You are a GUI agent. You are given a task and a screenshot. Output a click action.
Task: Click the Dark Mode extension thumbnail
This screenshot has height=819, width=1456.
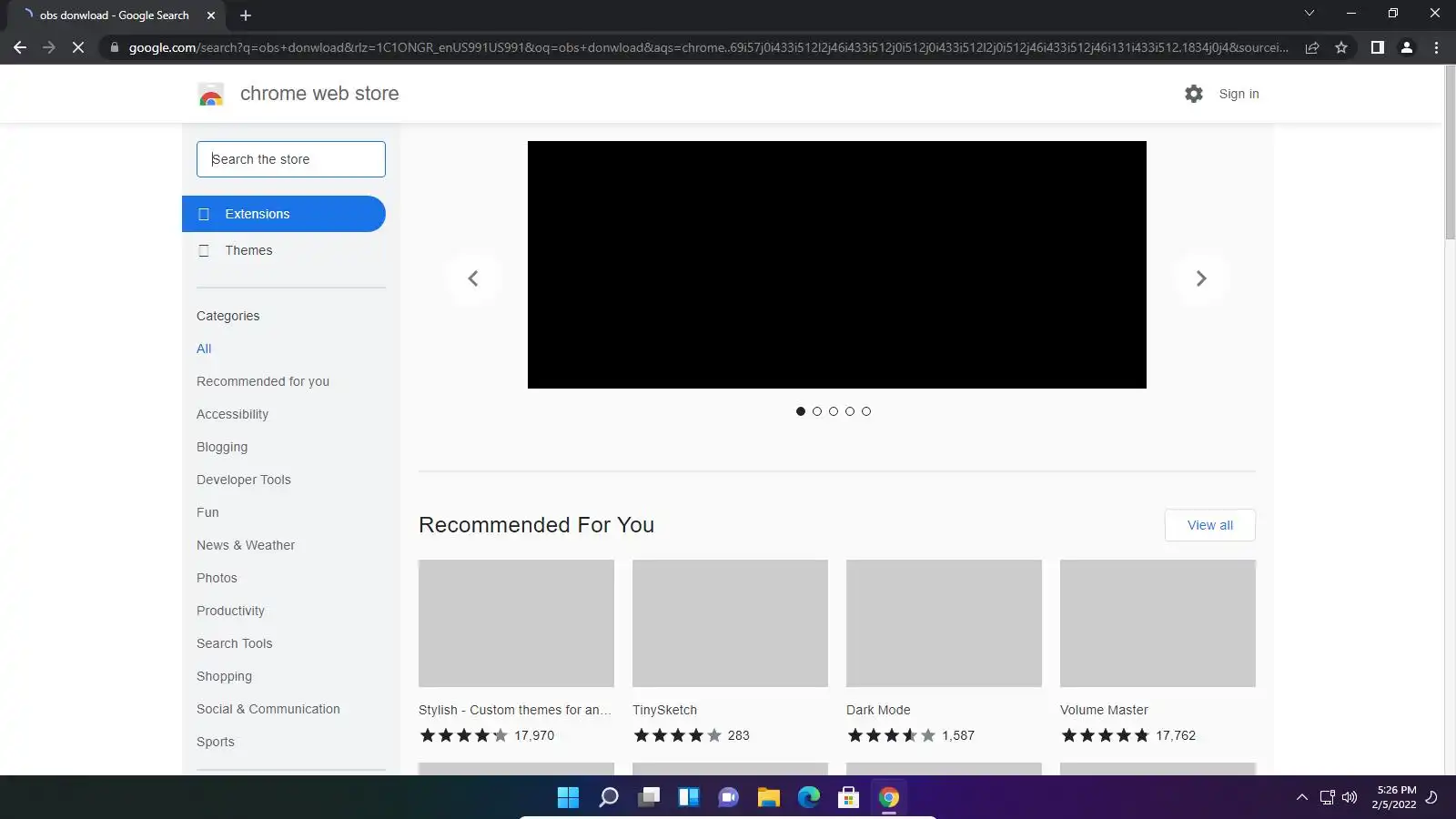(944, 623)
